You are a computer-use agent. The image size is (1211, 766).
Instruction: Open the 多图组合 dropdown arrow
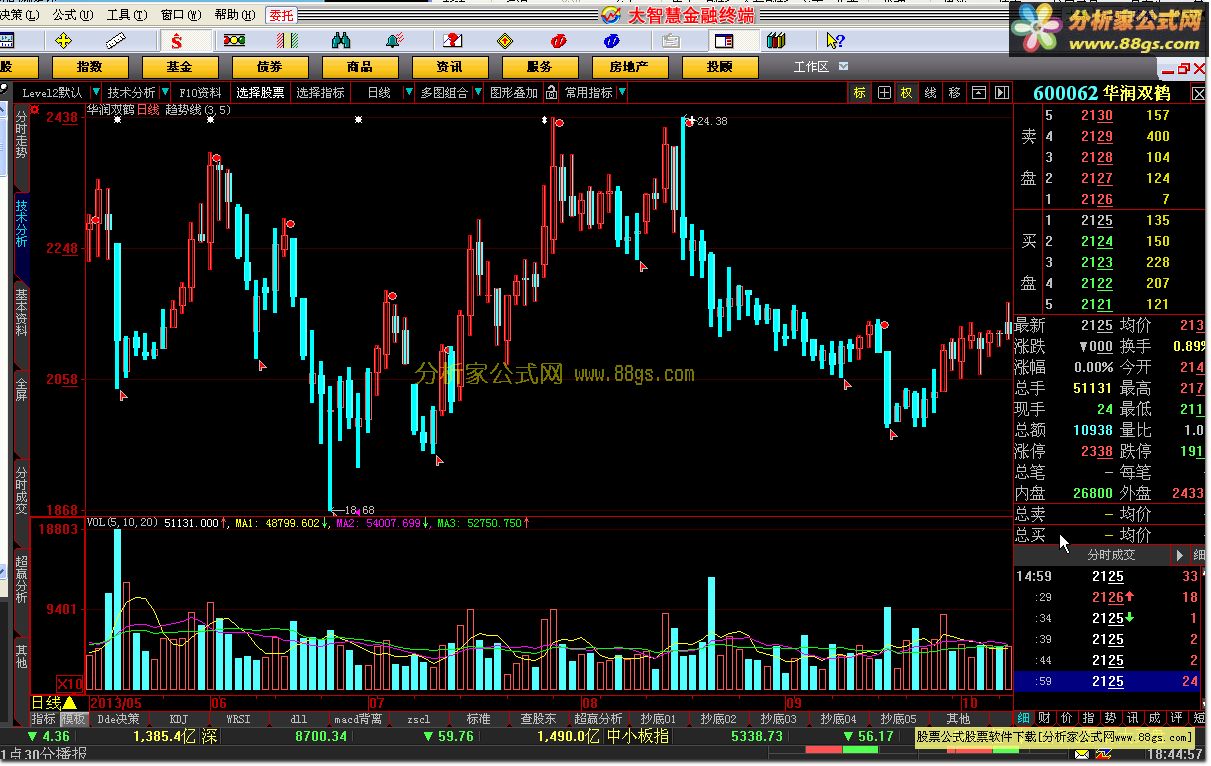tap(477, 92)
